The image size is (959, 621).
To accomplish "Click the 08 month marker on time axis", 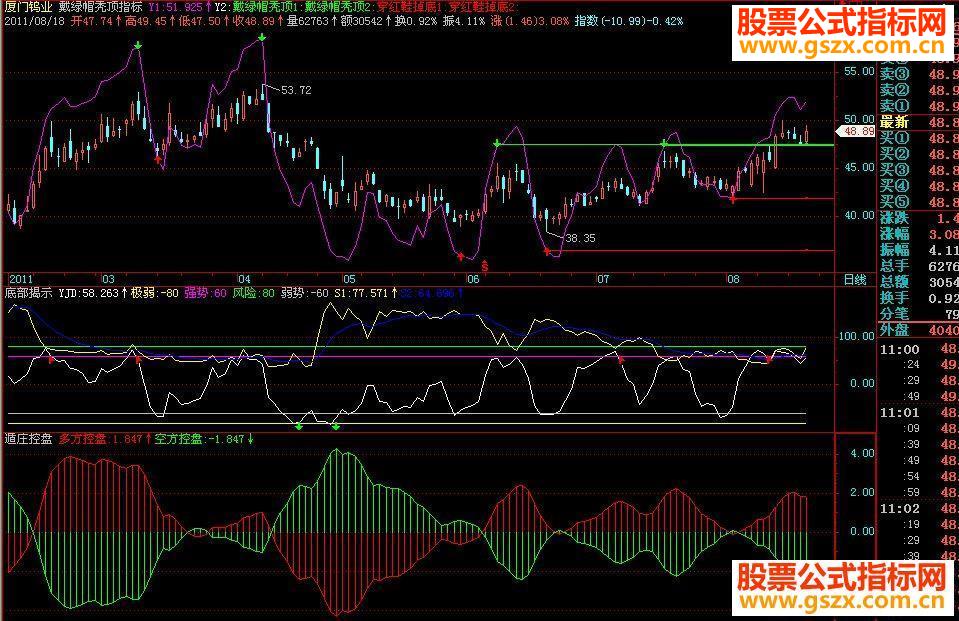I will [x=733, y=279].
